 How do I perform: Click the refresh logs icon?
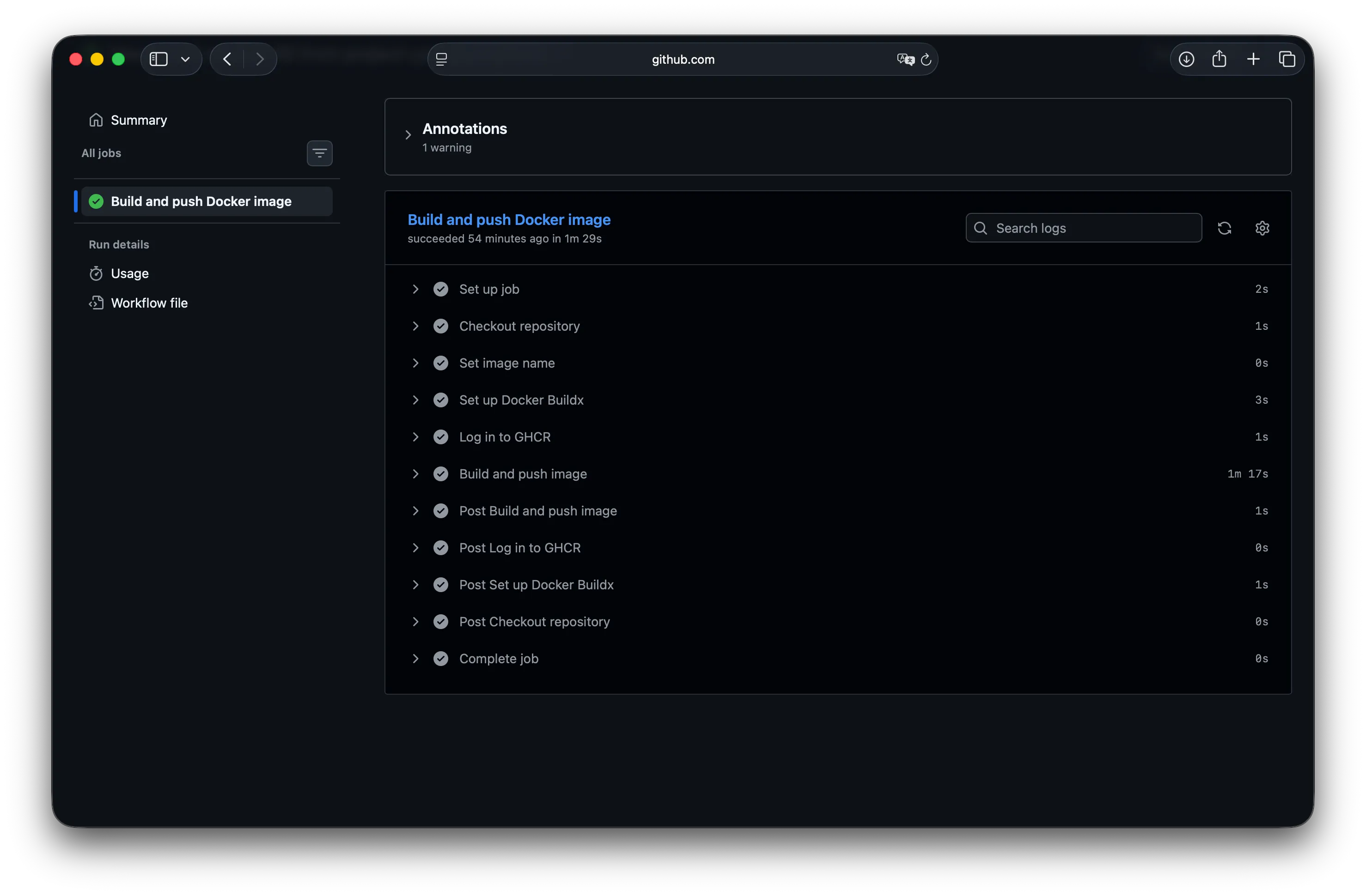click(1224, 228)
